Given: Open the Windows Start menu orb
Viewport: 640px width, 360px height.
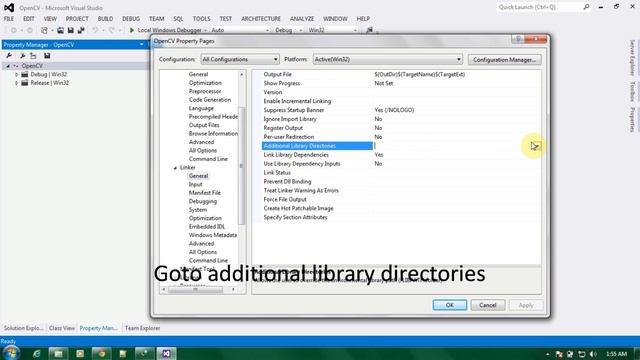Looking at the screenshot, I should [11, 353].
